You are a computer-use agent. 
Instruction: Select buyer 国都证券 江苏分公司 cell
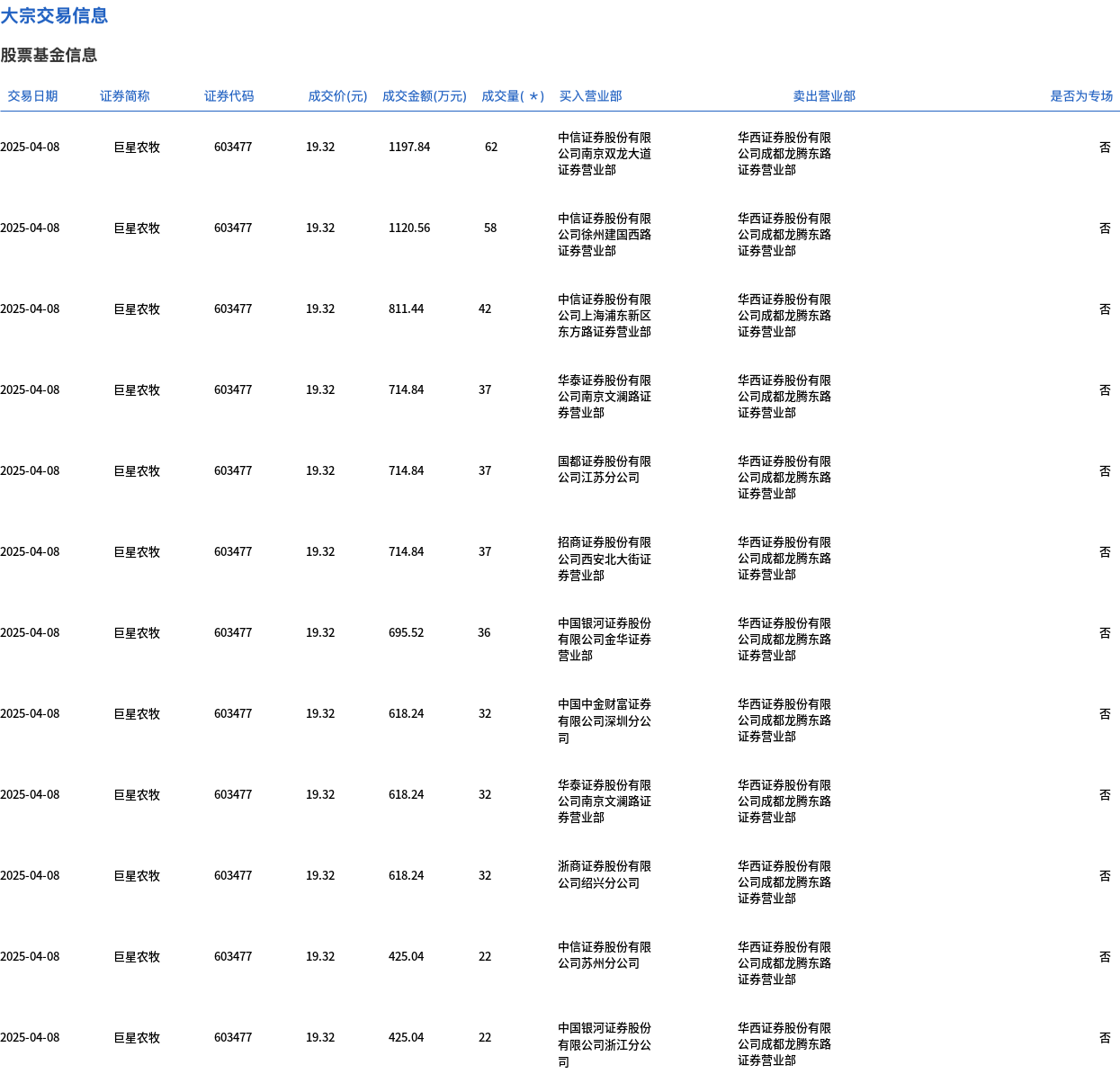pyautogui.click(x=605, y=470)
